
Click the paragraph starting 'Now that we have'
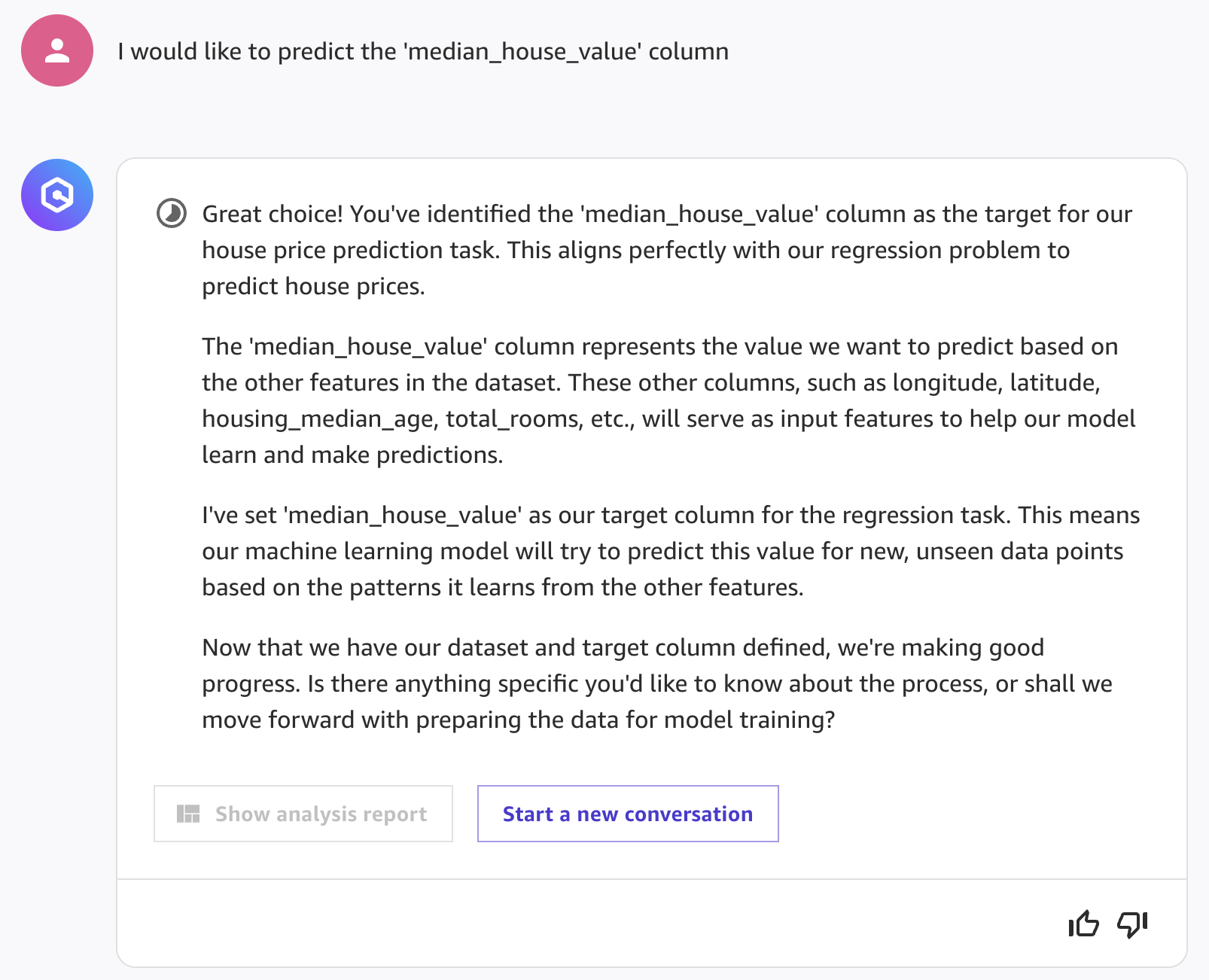coord(657,683)
